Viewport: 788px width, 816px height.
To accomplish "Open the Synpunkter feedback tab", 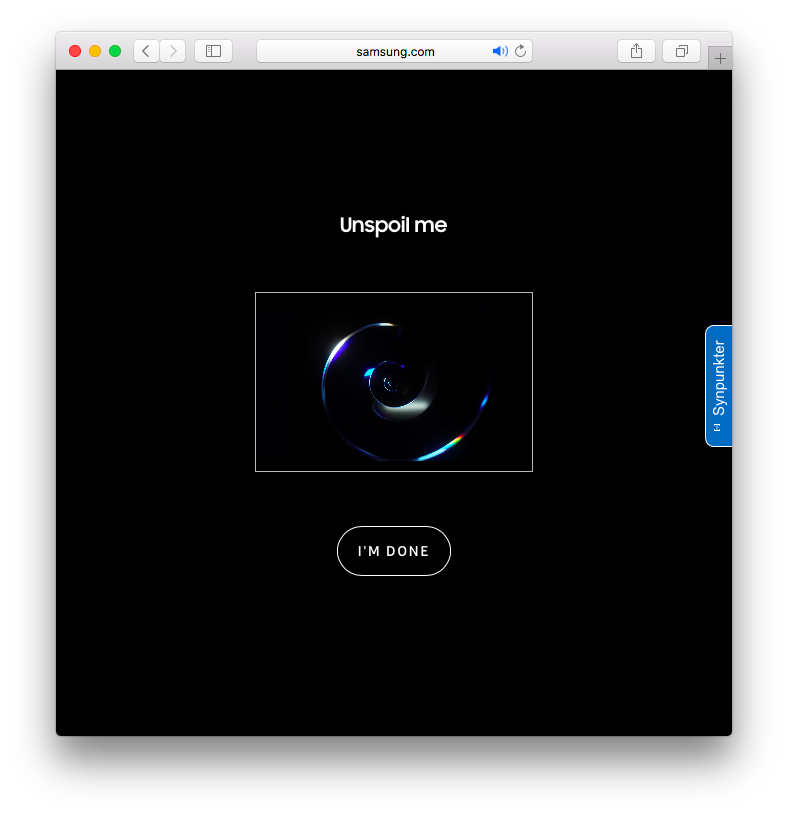I will pyautogui.click(x=719, y=378).
